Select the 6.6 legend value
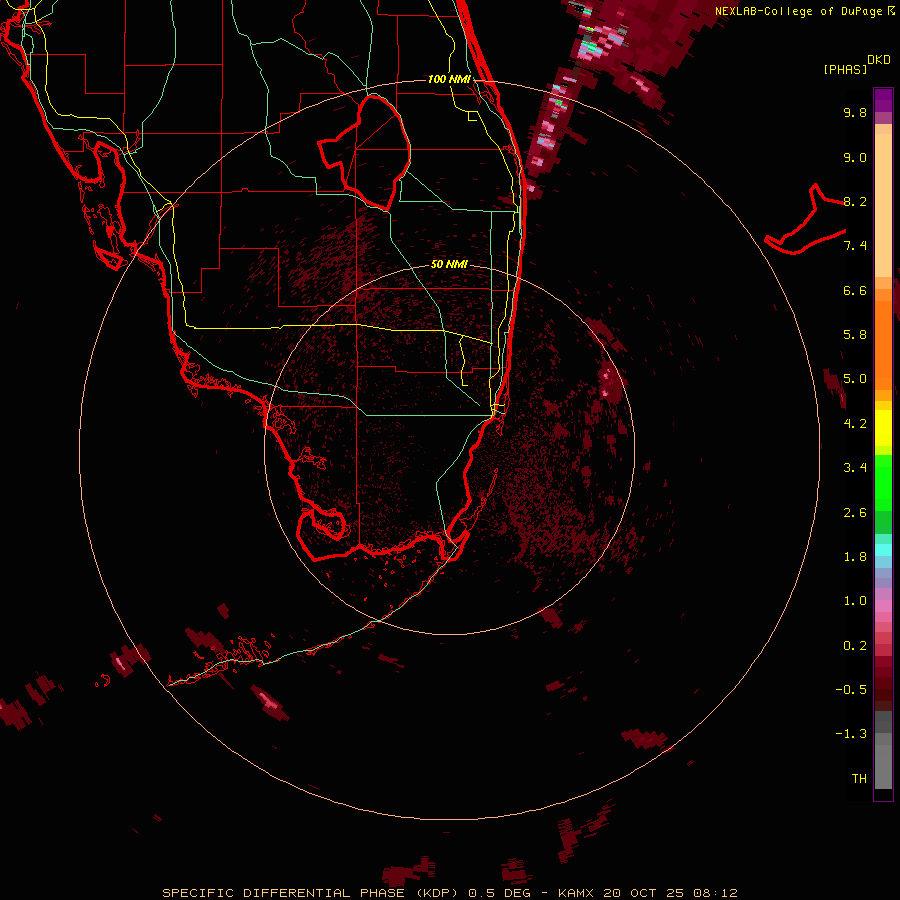The width and height of the screenshot is (900, 900). pyautogui.click(x=855, y=291)
